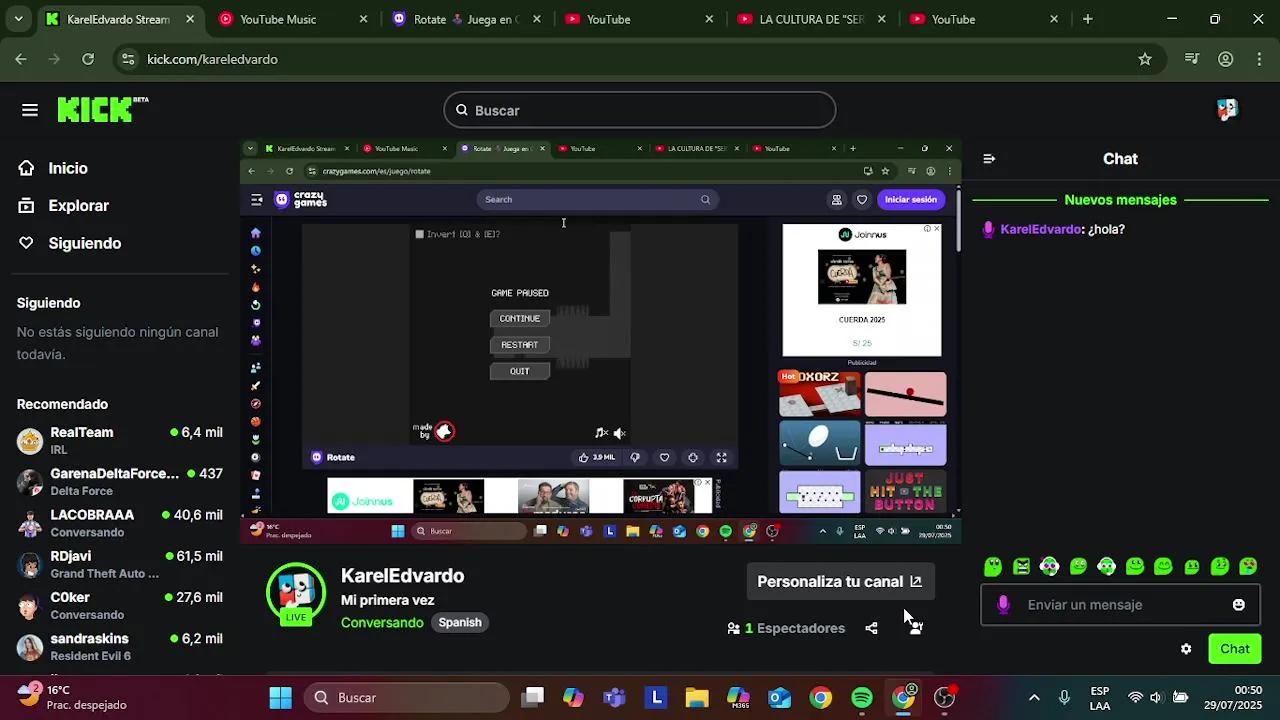Screen dimensions: 1280x720
Task: Open recommended channel sandraskins
Action: point(120,647)
